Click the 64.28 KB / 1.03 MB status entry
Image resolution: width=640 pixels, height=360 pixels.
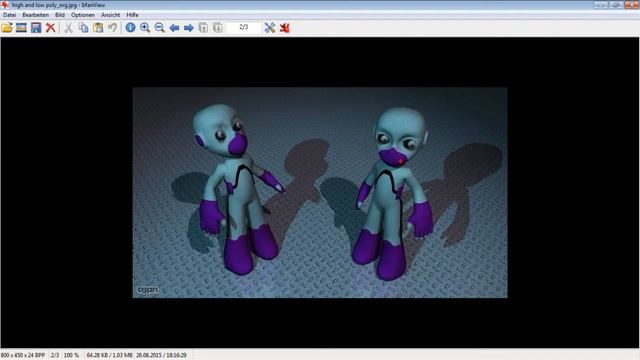coord(109,356)
